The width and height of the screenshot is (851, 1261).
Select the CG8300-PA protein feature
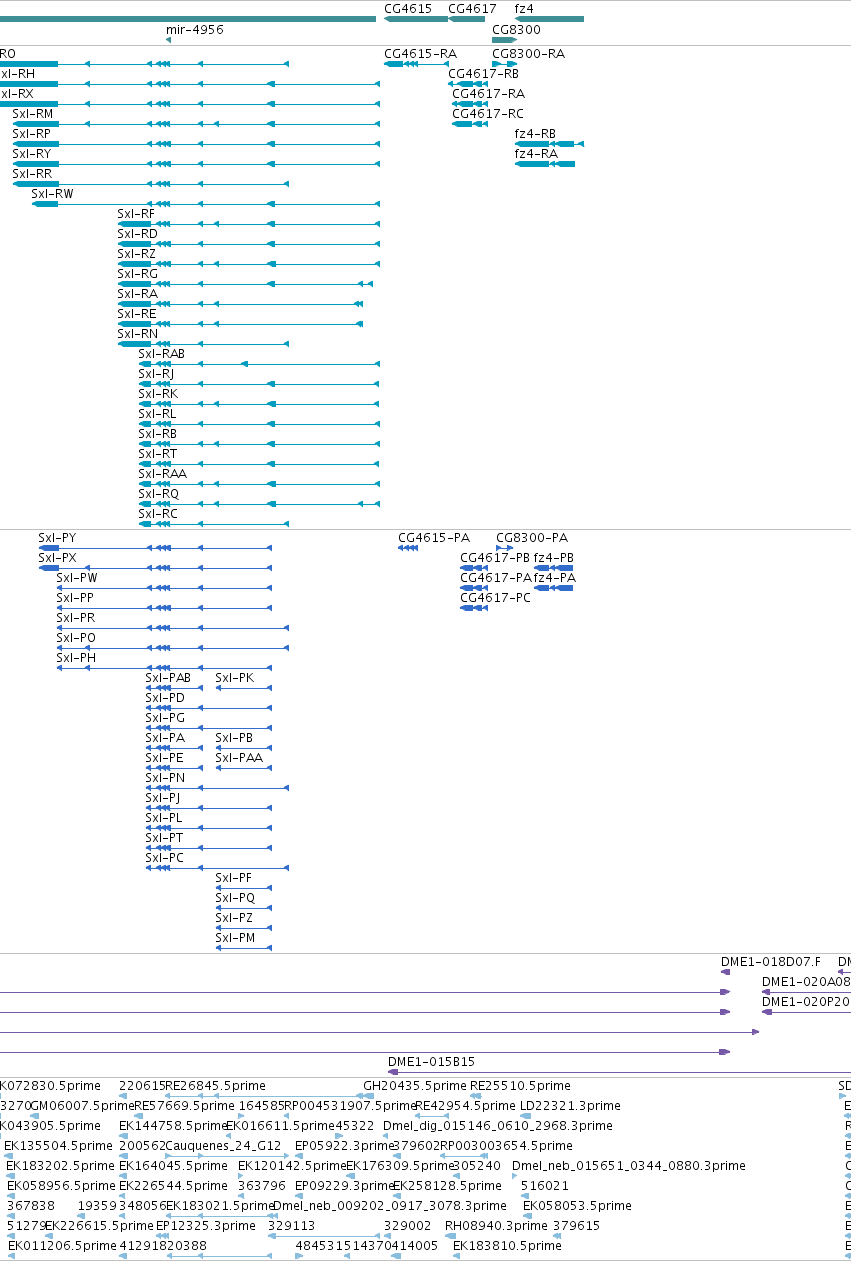[532, 538]
